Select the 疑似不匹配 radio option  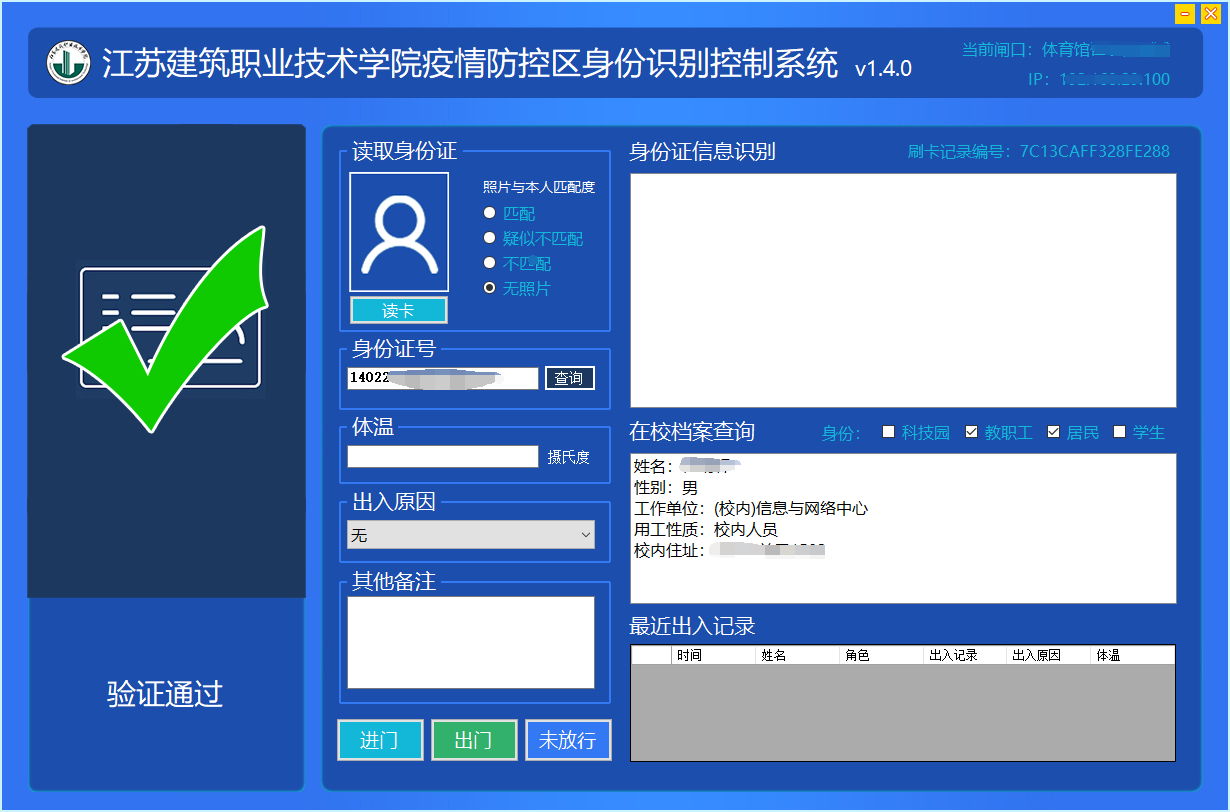tap(489, 238)
